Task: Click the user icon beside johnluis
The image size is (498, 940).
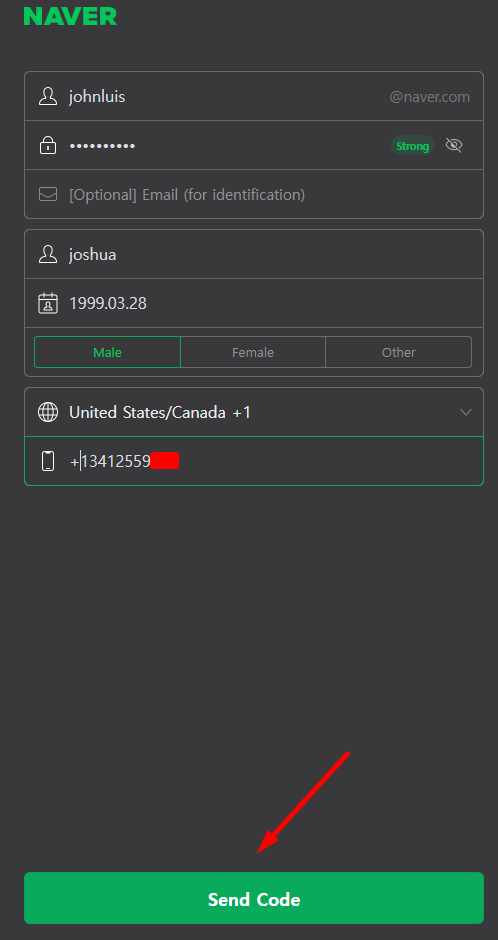Action: pos(48,97)
